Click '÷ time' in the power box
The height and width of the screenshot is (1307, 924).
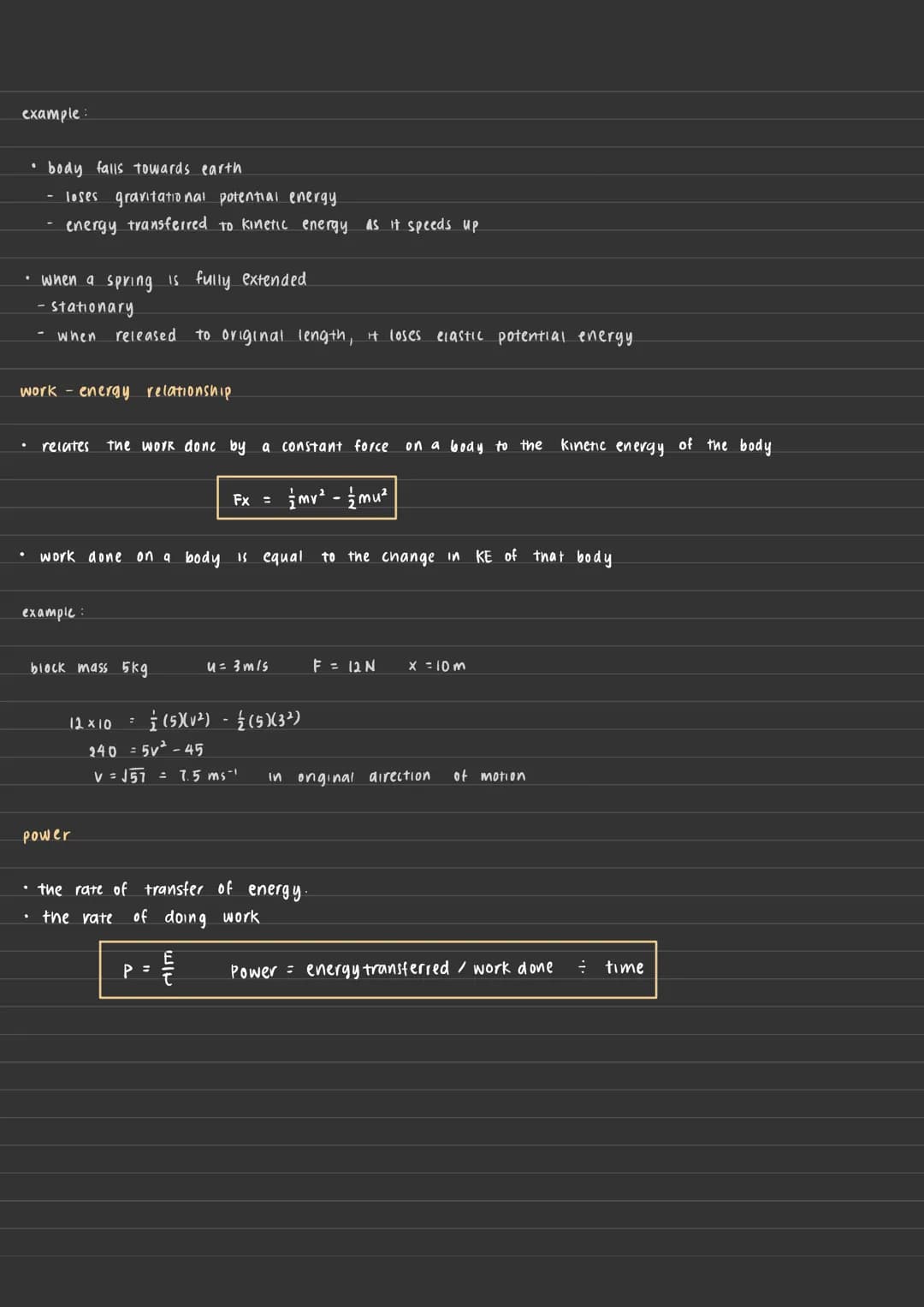611,967
